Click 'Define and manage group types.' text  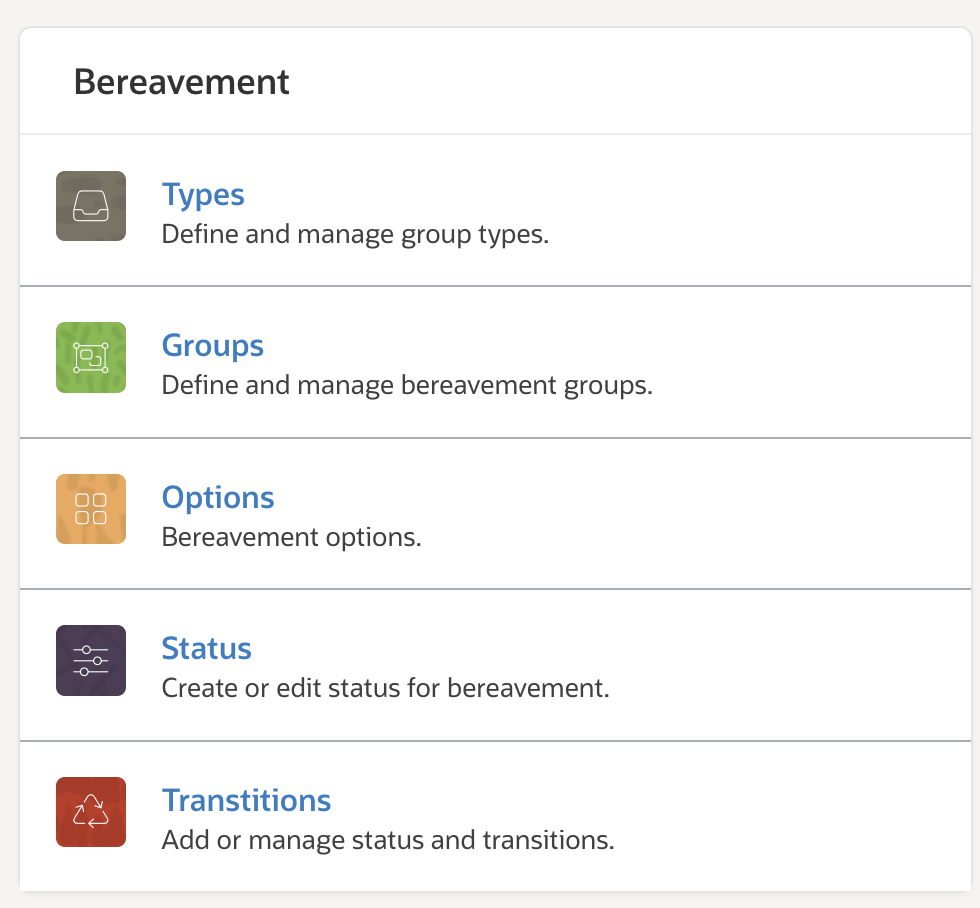355,236
